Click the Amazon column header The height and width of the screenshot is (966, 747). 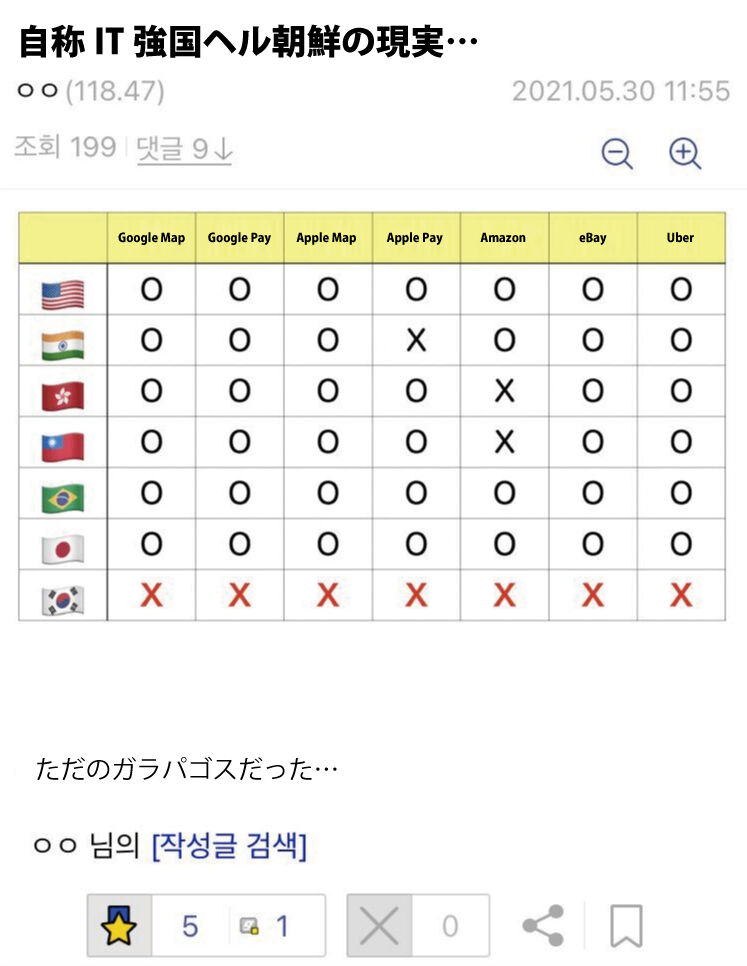coord(503,238)
